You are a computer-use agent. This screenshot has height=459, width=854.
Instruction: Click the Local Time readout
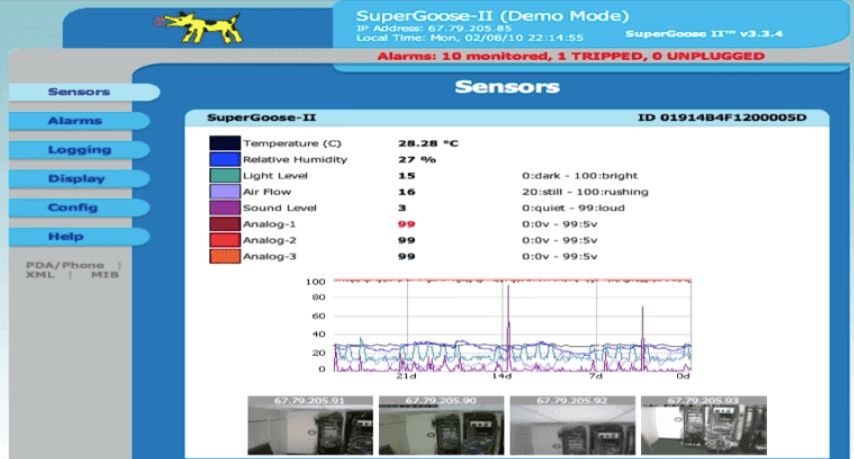pyautogui.click(x=469, y=38)
